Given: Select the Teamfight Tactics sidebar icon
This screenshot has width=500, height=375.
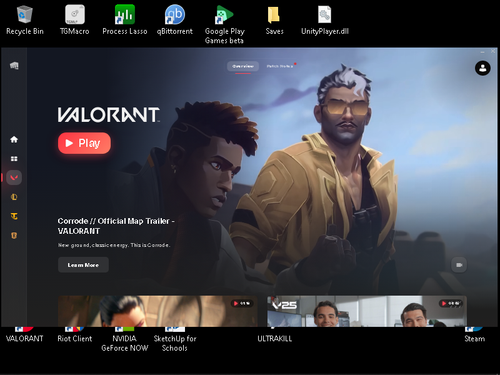Looking at the screenshot, I should [14, 216].
